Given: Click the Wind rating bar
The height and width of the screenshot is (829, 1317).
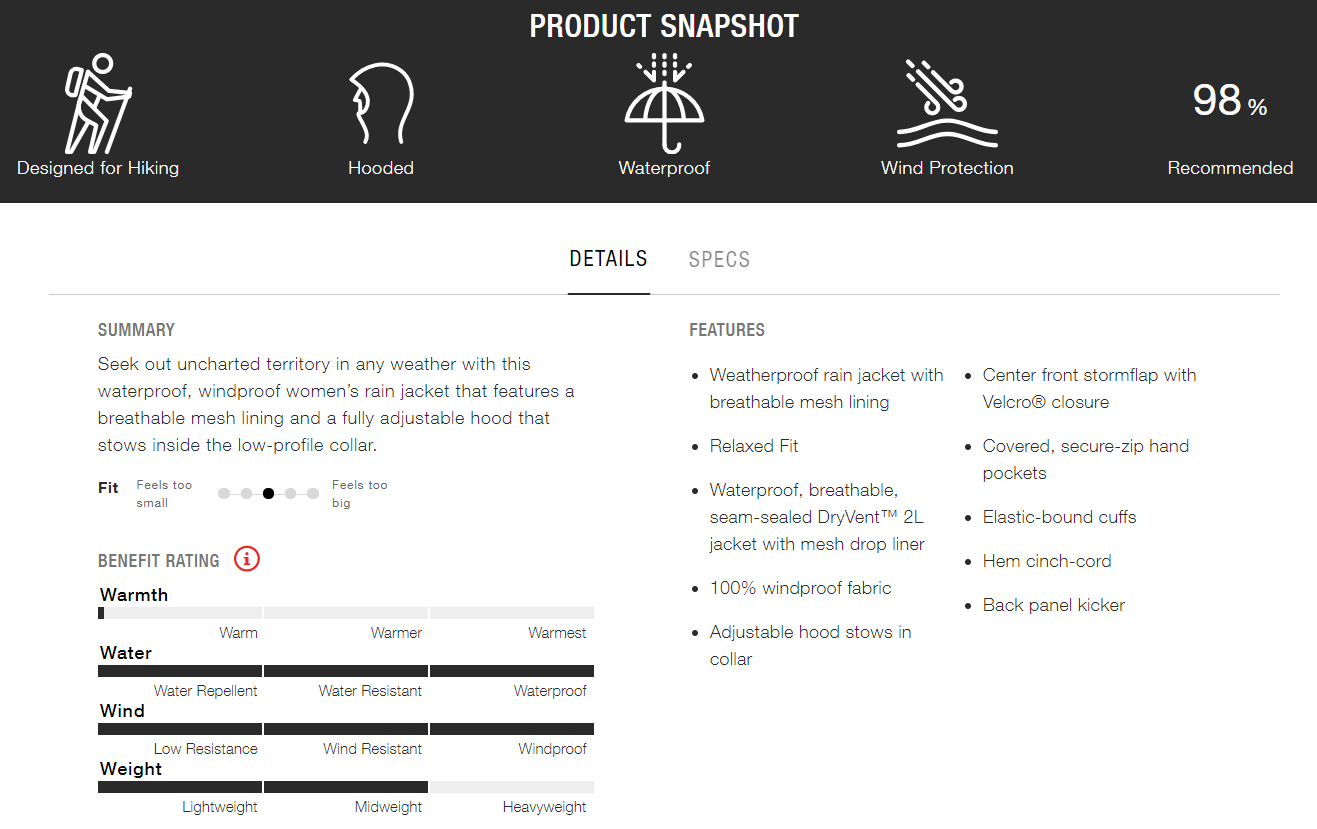Looking at the screenshot, I should (346, 729).
